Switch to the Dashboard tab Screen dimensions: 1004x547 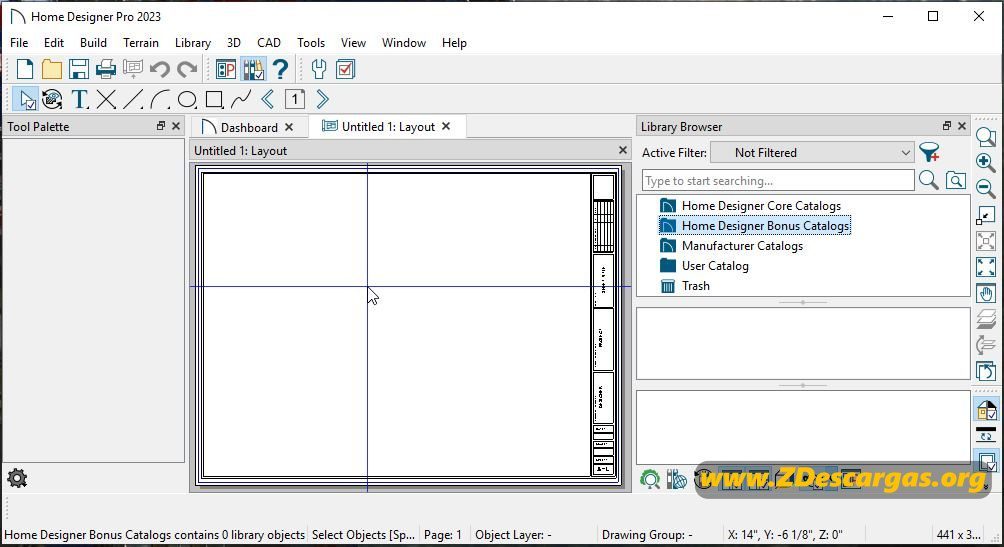coord(249,127)
